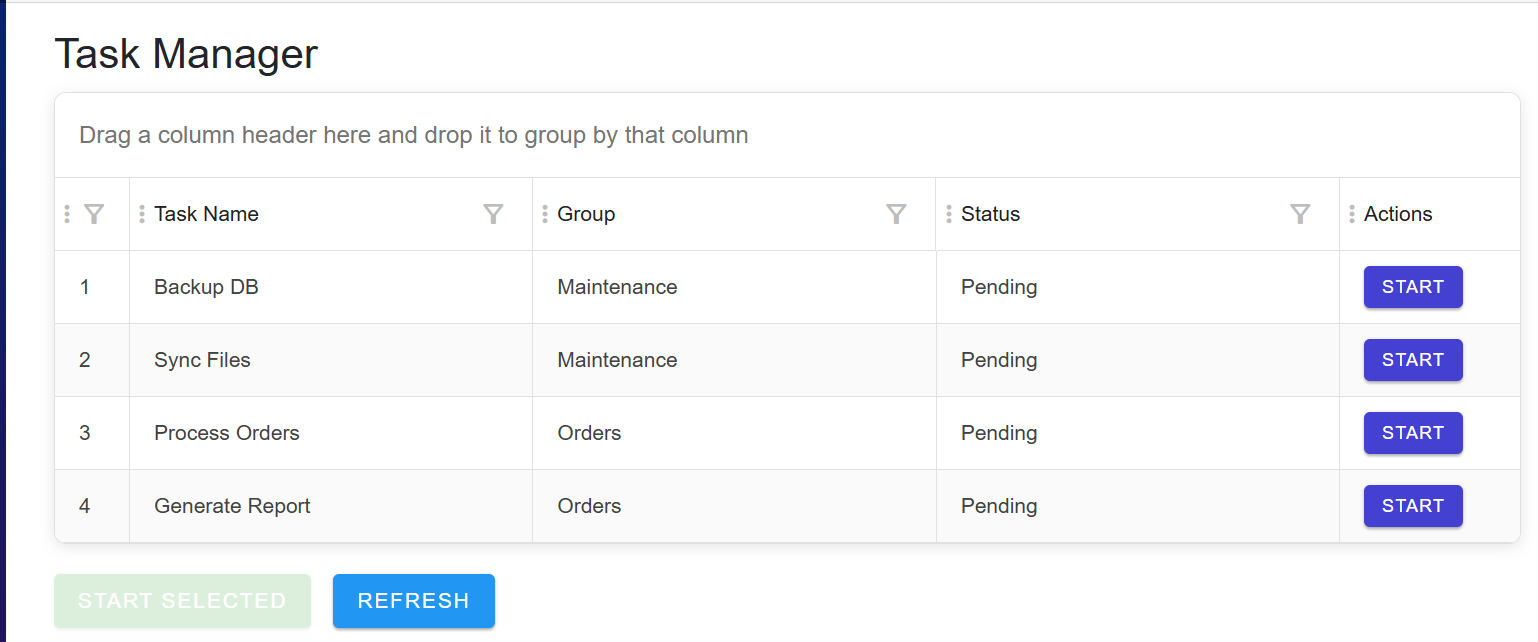The height and width of the screenshot is (642, 1538).
Task: Click row number 4 cell
Action: pyautogui.click(x=92, y=506)
